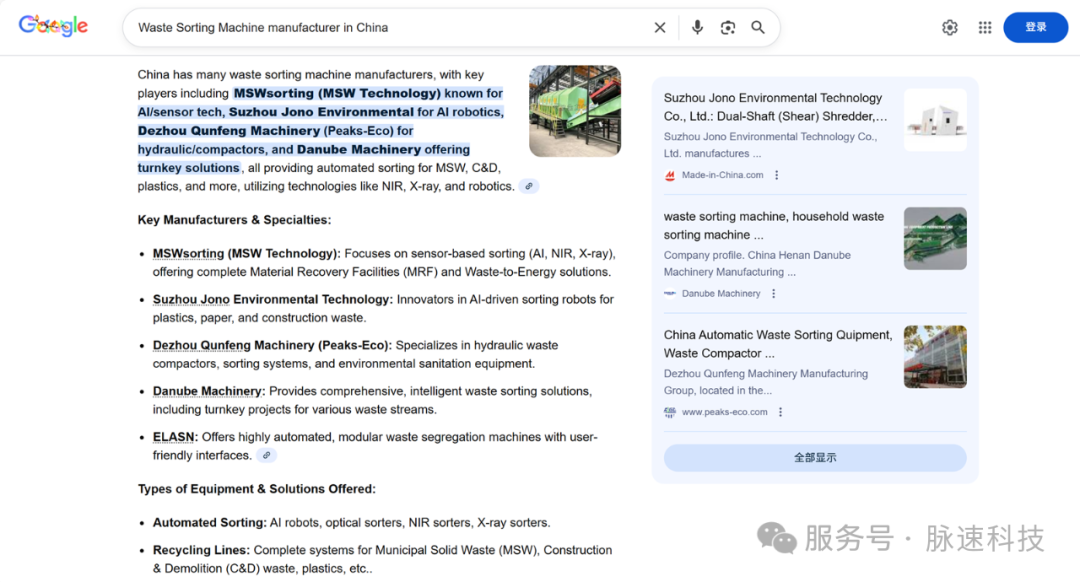Screen dimensions: 1080x582
Task: Click the Google logo
Action: pyautogui.click(x=54, y=26)
